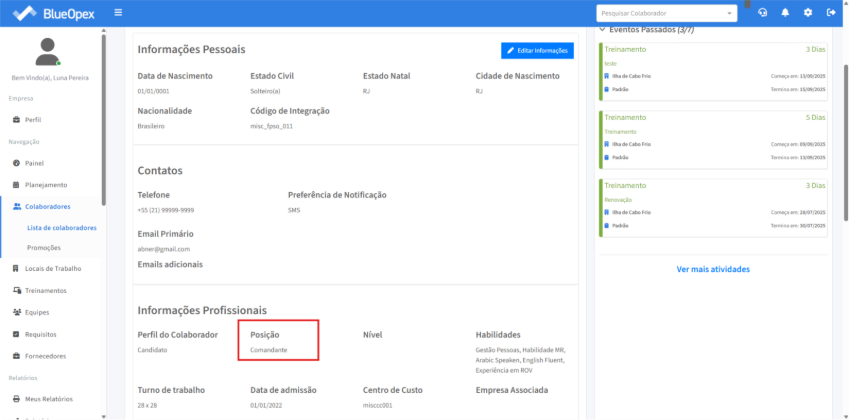Screen dimensions: 849x420
Task: Click cost center value misccc001
Action: click(x=377, y=405)
